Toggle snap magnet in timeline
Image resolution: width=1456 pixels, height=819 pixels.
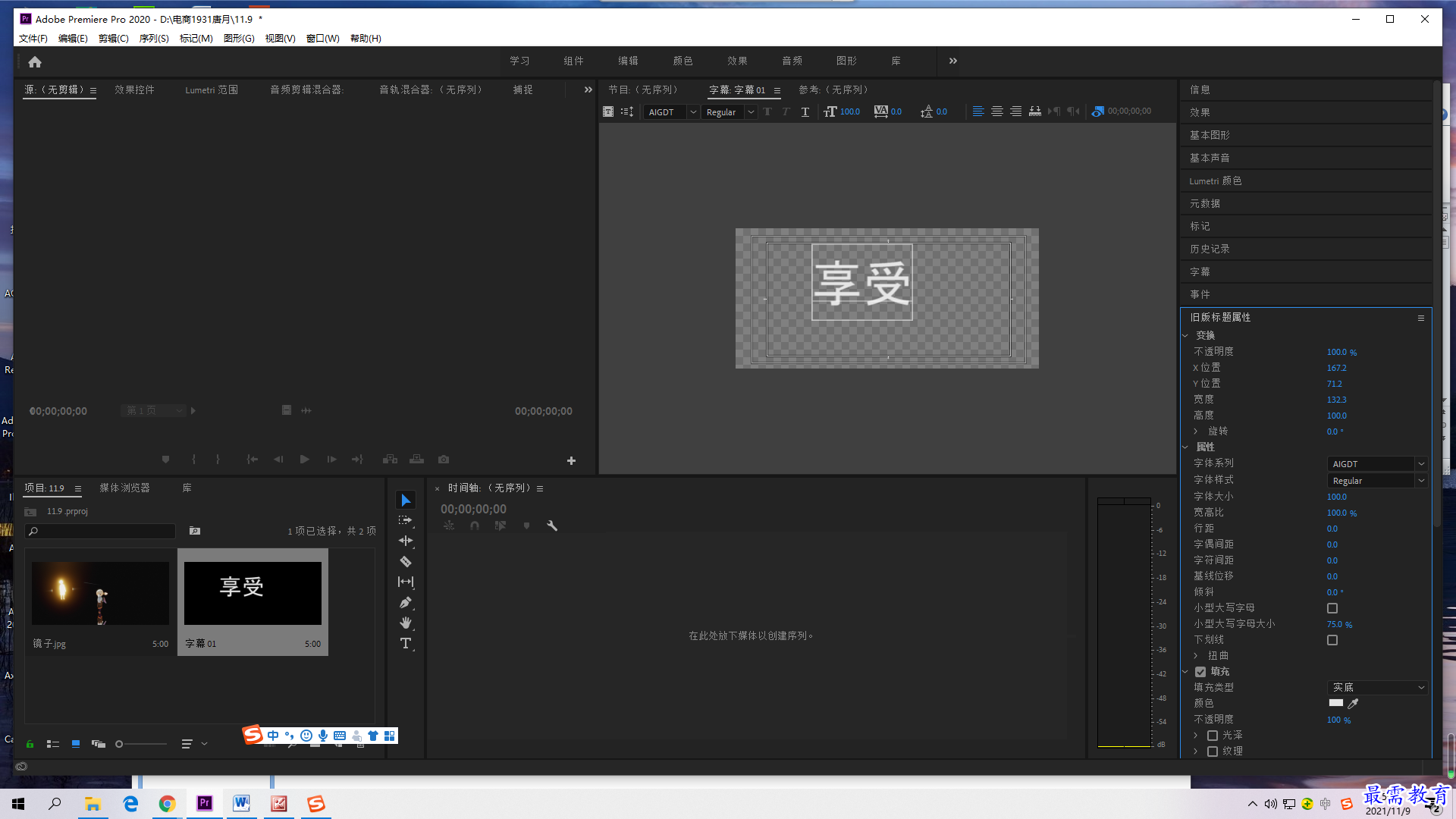(475, 526)
